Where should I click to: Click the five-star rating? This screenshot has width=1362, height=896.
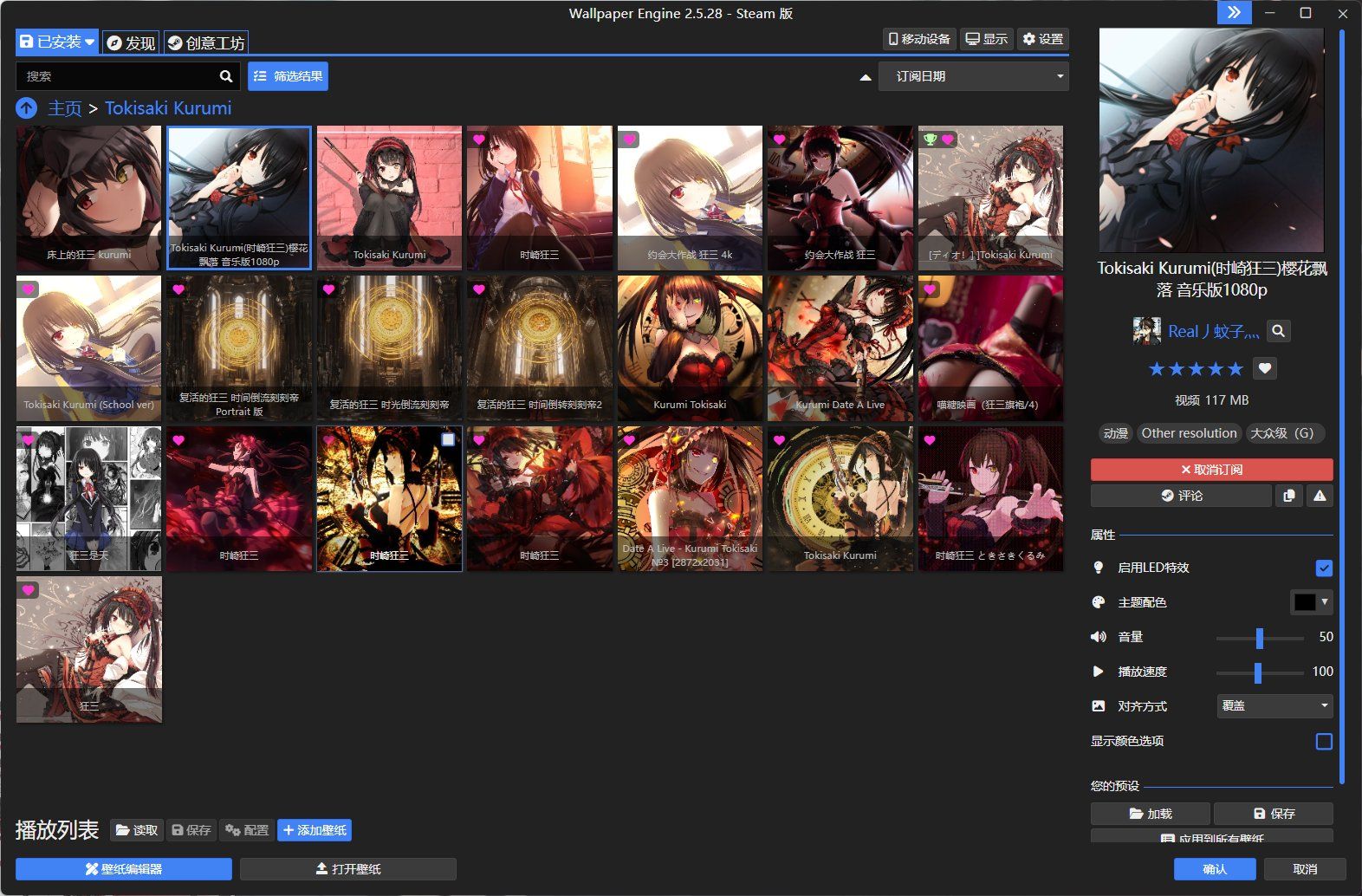[1196, 369]
